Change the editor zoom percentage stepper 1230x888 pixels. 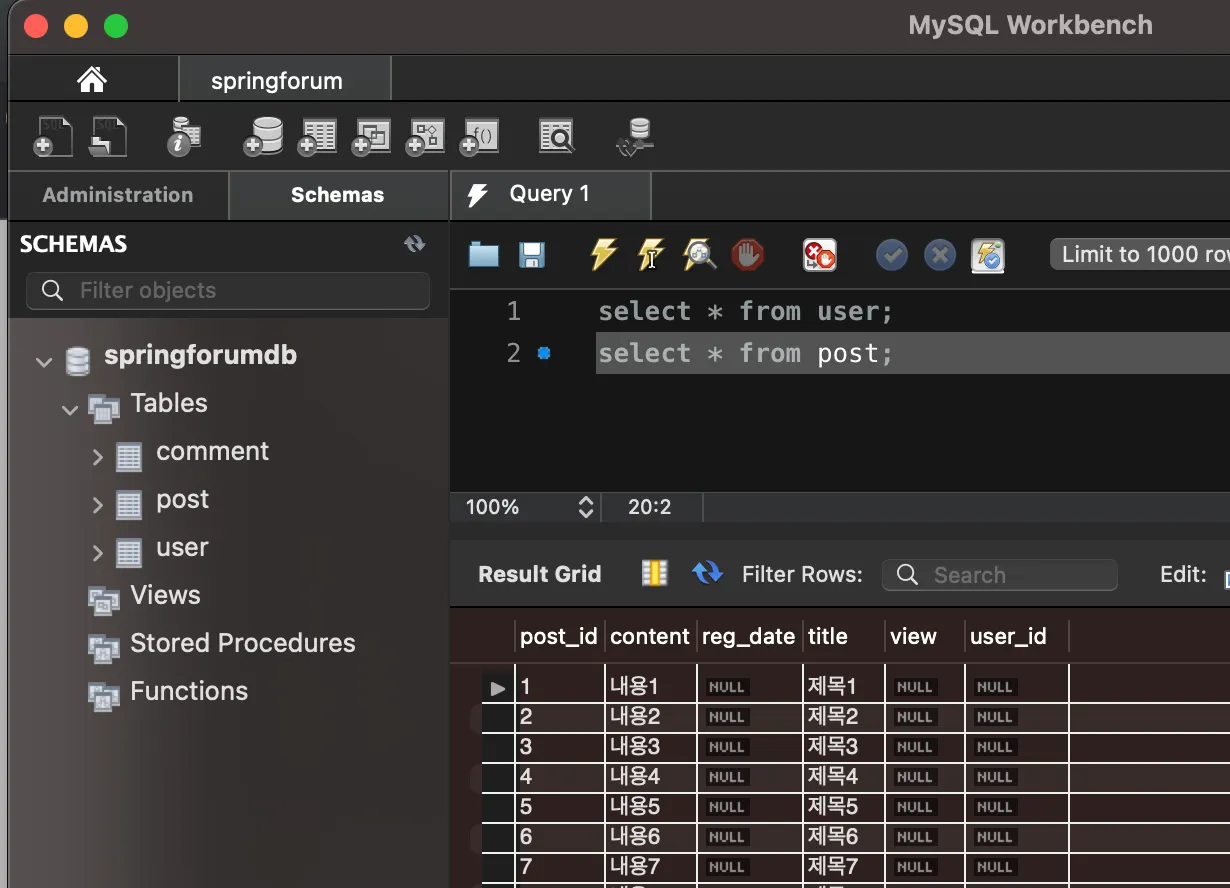point(586,507)
